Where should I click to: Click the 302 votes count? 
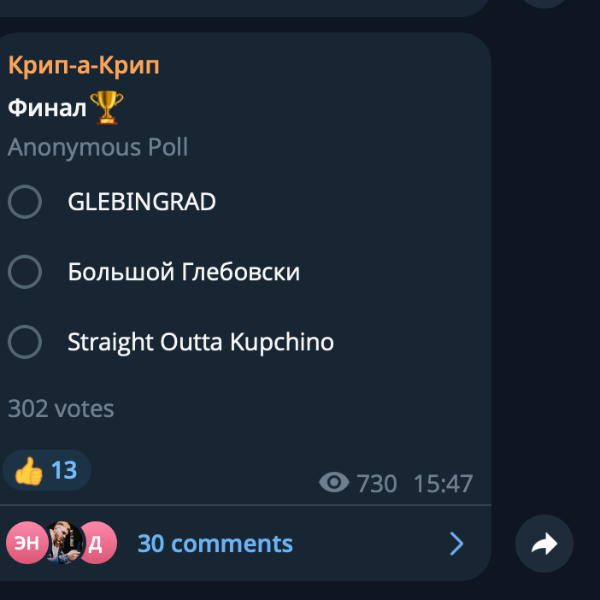pyautogui.click(x=61, y=408)
